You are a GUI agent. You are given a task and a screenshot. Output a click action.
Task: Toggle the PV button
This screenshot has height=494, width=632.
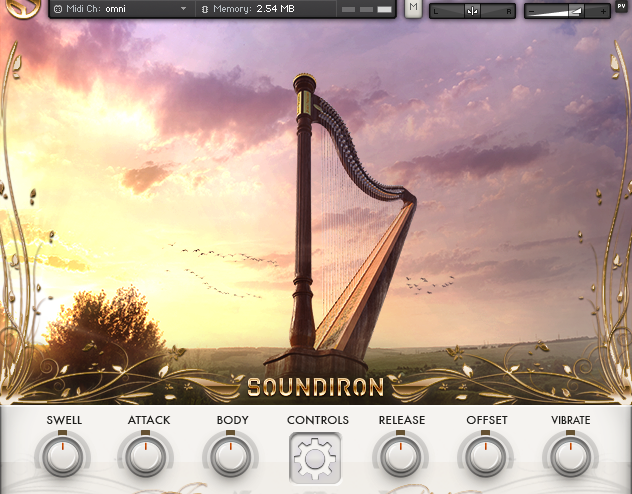(621, 6)
